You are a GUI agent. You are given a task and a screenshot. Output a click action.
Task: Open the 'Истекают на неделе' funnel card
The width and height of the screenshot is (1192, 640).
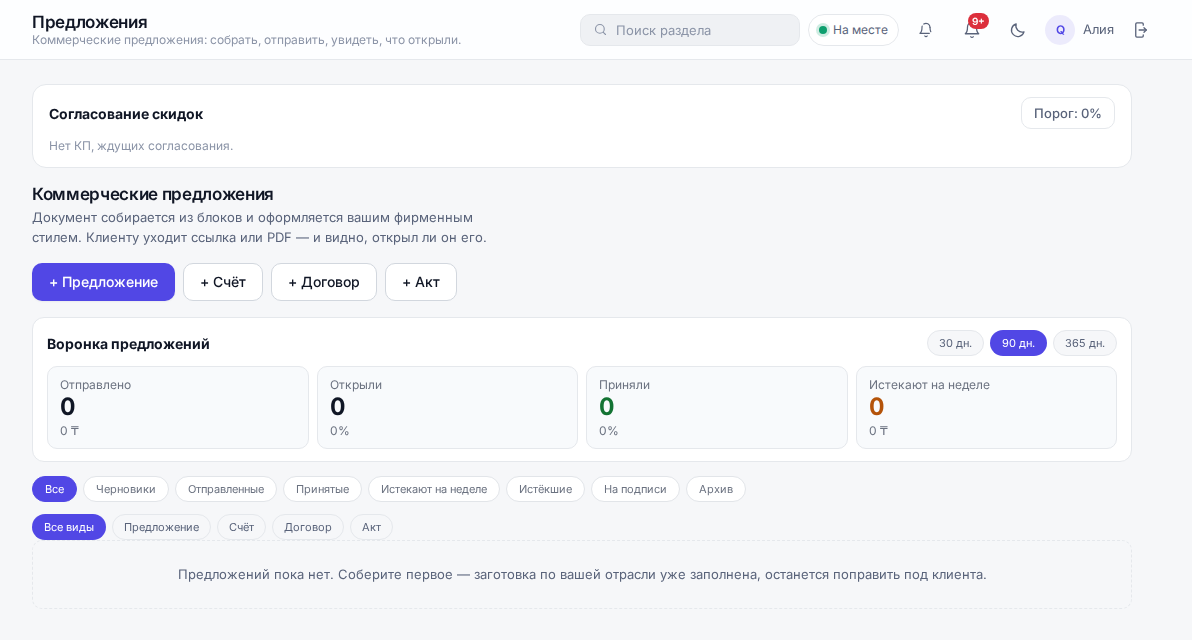986,407
